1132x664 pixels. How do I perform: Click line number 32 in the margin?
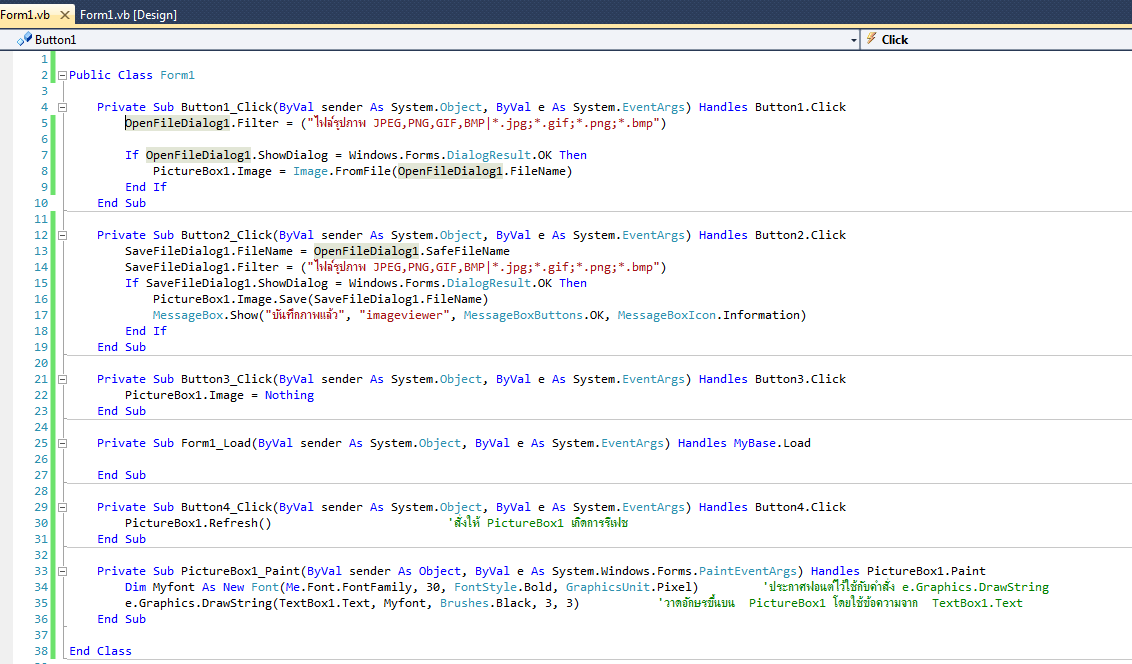click(x=41, y=555)
